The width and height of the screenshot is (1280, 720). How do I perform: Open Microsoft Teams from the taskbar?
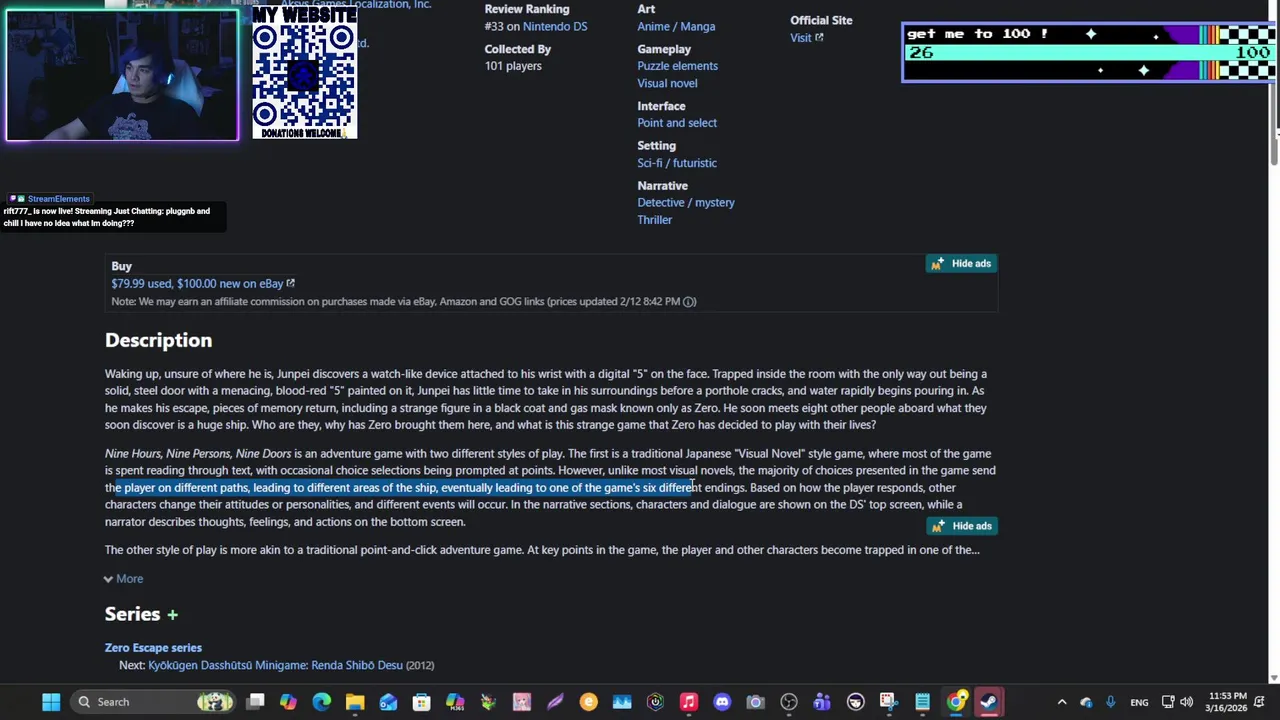coord(822,702)
